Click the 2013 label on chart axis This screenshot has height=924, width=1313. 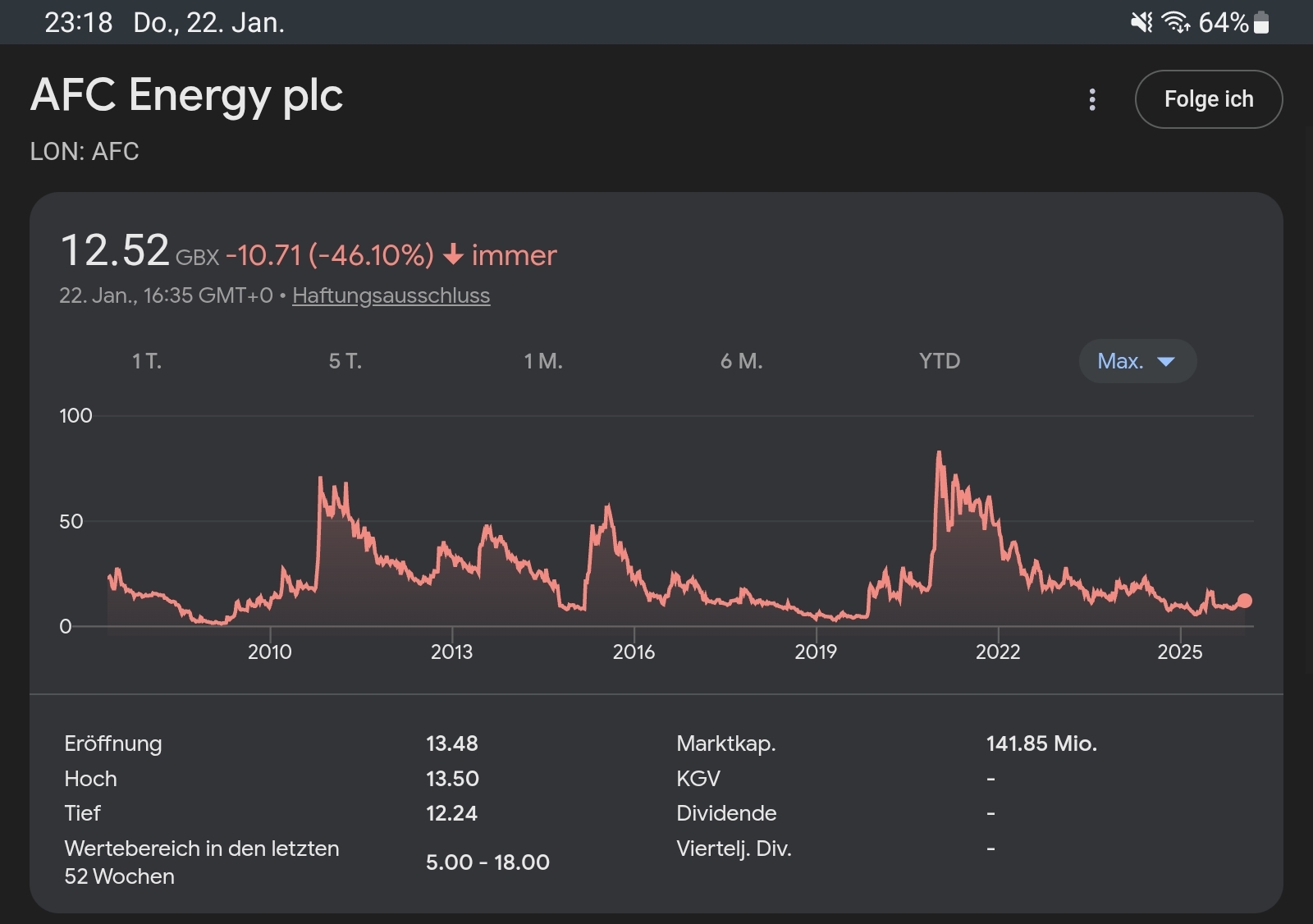[x=452, y=652]
